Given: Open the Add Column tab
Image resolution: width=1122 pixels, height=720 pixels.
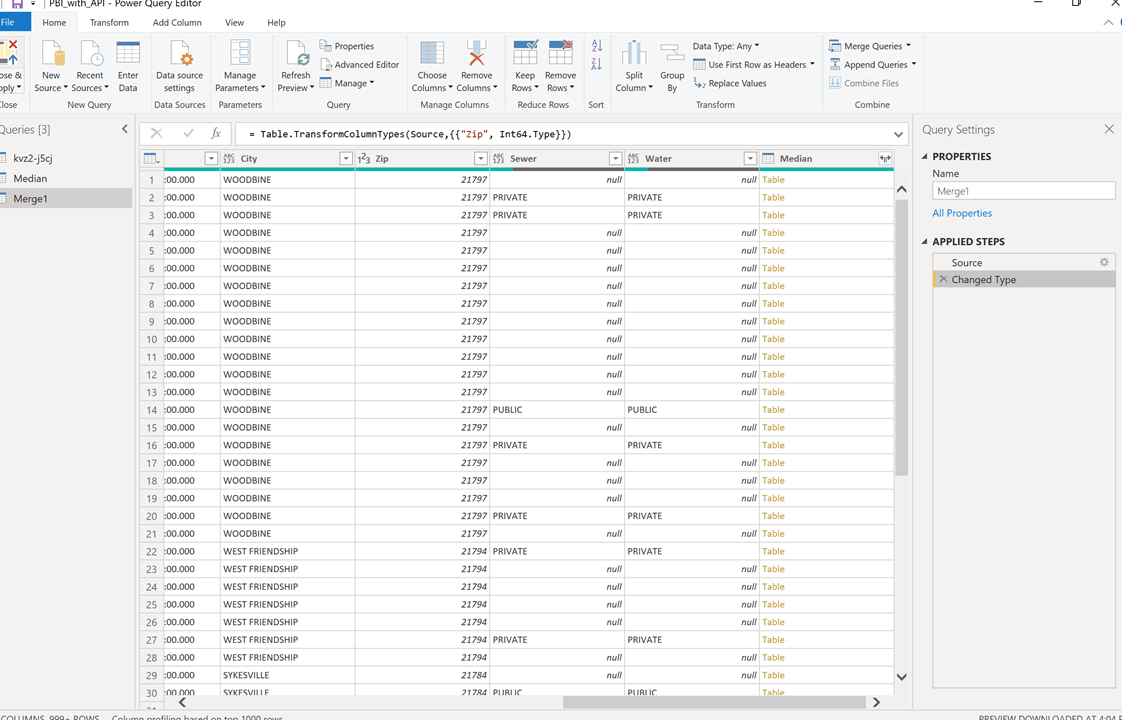Looking at the screenshot, I should tap(177, 22).
